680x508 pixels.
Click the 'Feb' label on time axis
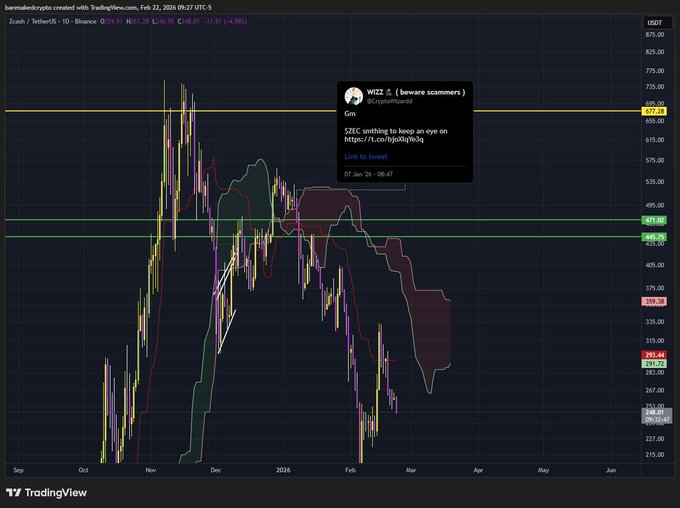click(x=350, y=470)
